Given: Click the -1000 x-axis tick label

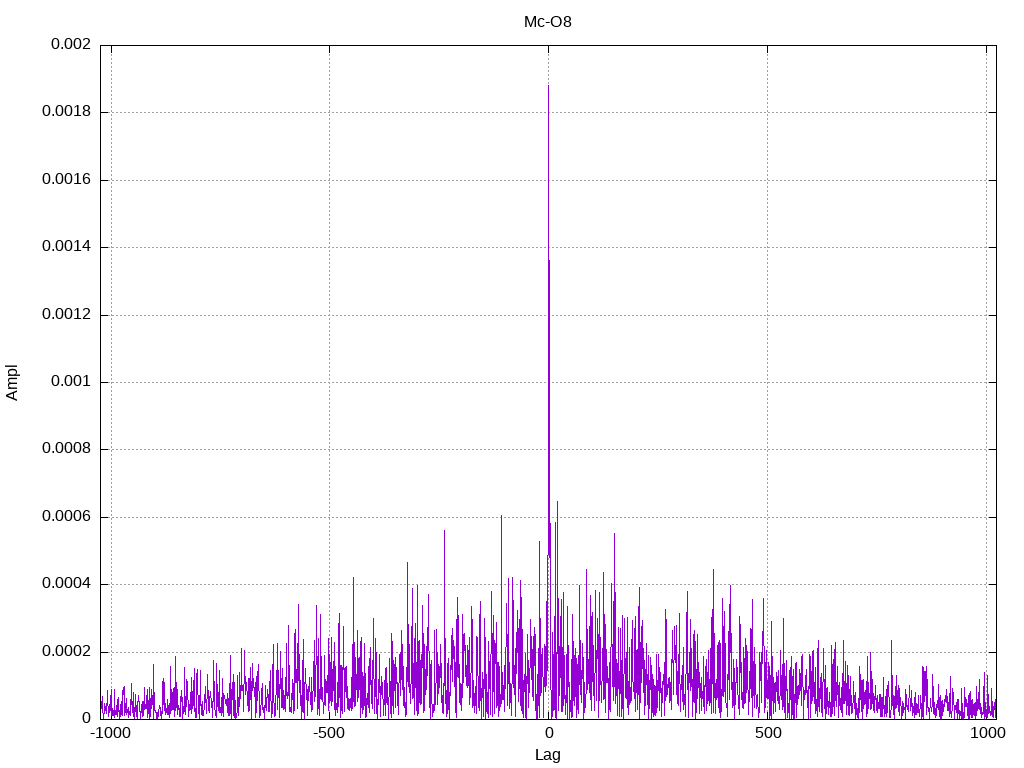Looking at the screenshot, I should [x=110, y=734].
